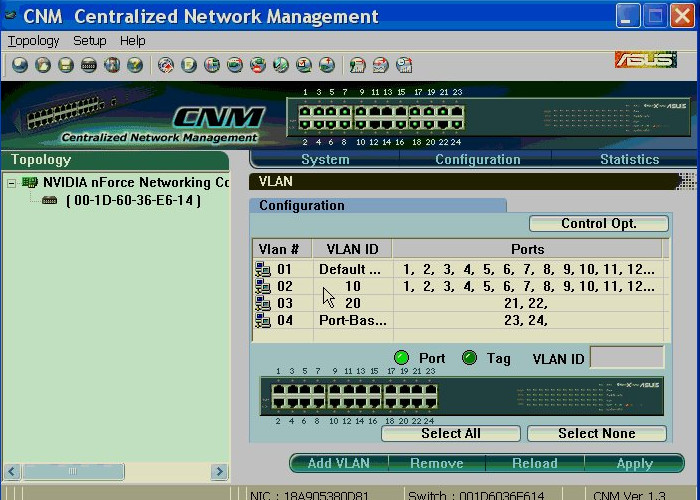Switch to the System tab
This screenshot has height=500, width=700.
coord(325,159)
